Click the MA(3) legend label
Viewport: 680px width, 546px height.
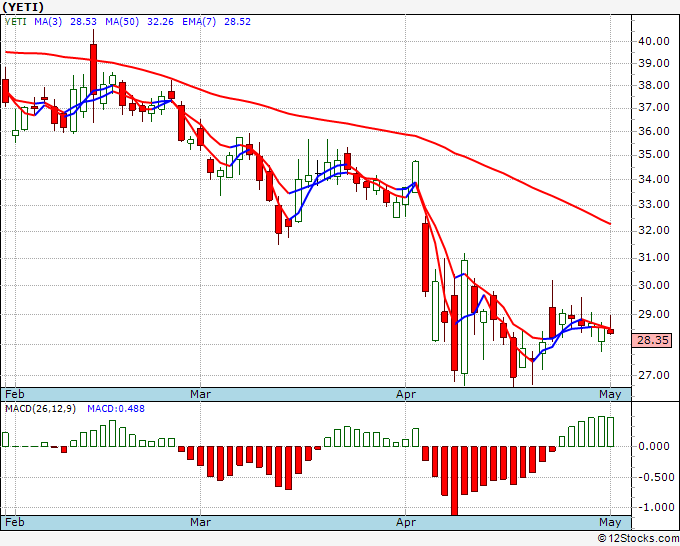point(48,21)
